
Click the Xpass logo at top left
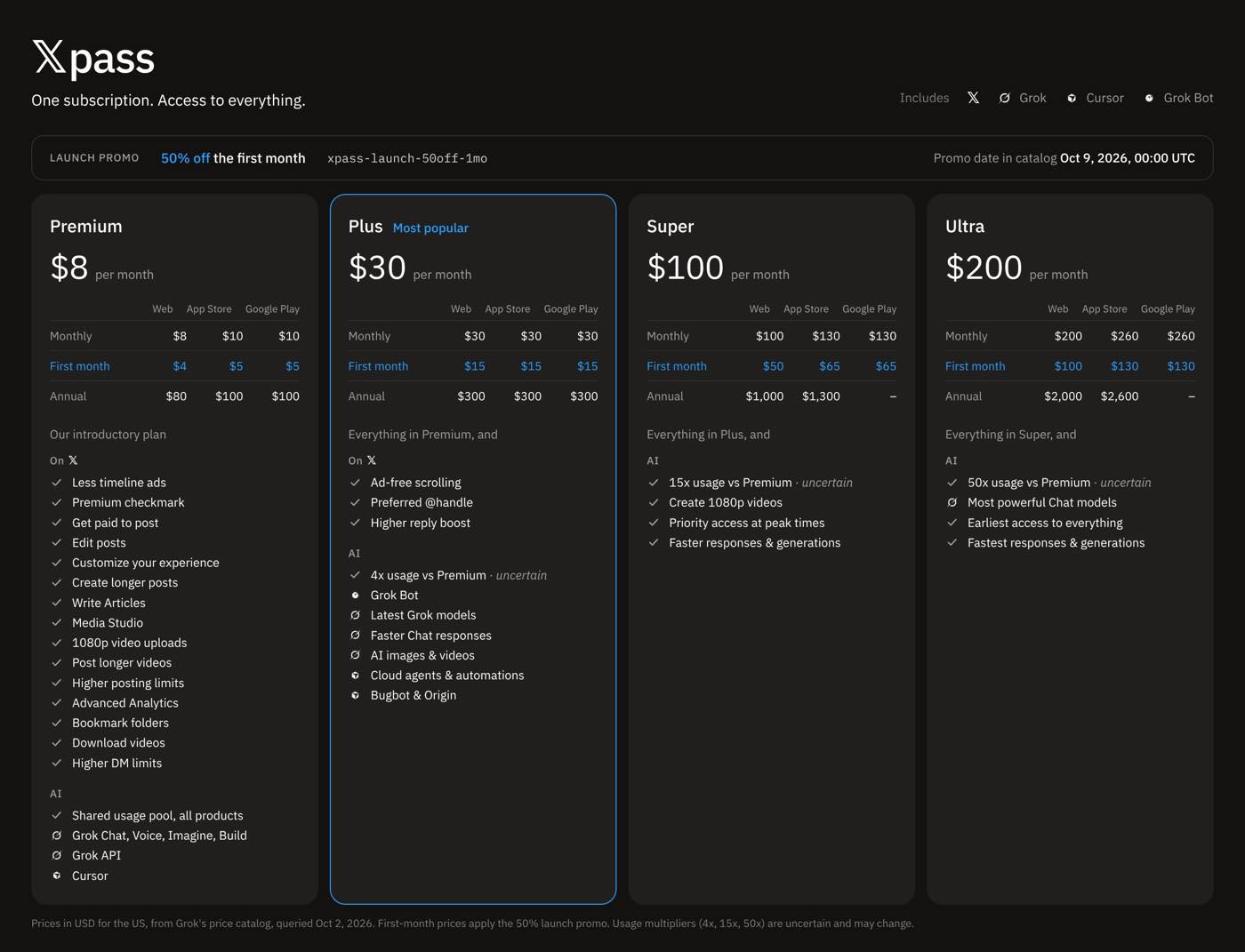[93, 58]
